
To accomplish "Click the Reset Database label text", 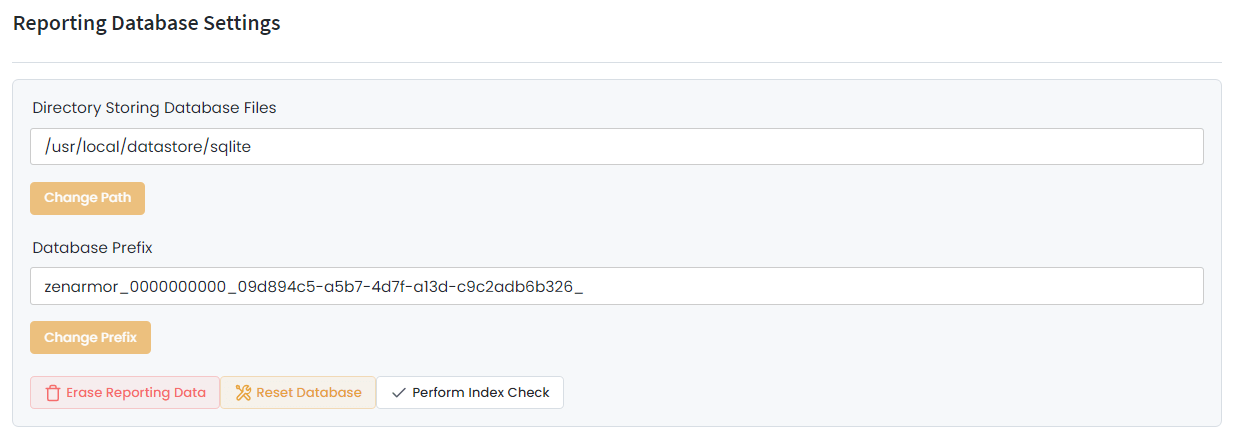I will tap(309, 393).
